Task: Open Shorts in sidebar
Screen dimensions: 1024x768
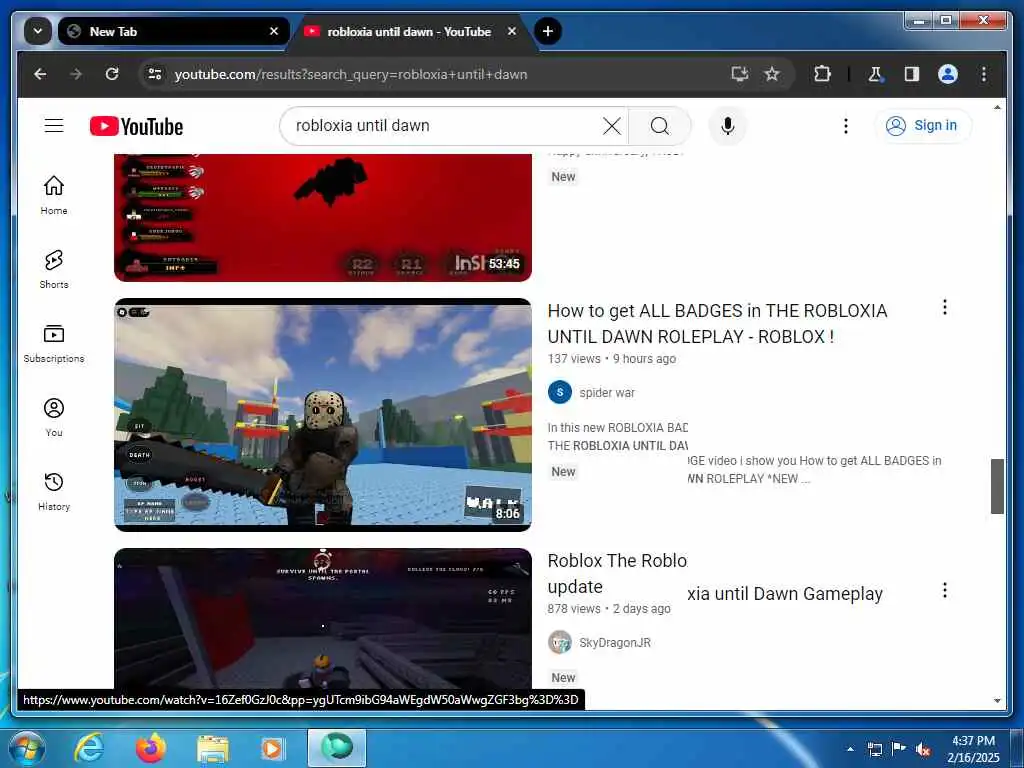Action: coord(54,268)
